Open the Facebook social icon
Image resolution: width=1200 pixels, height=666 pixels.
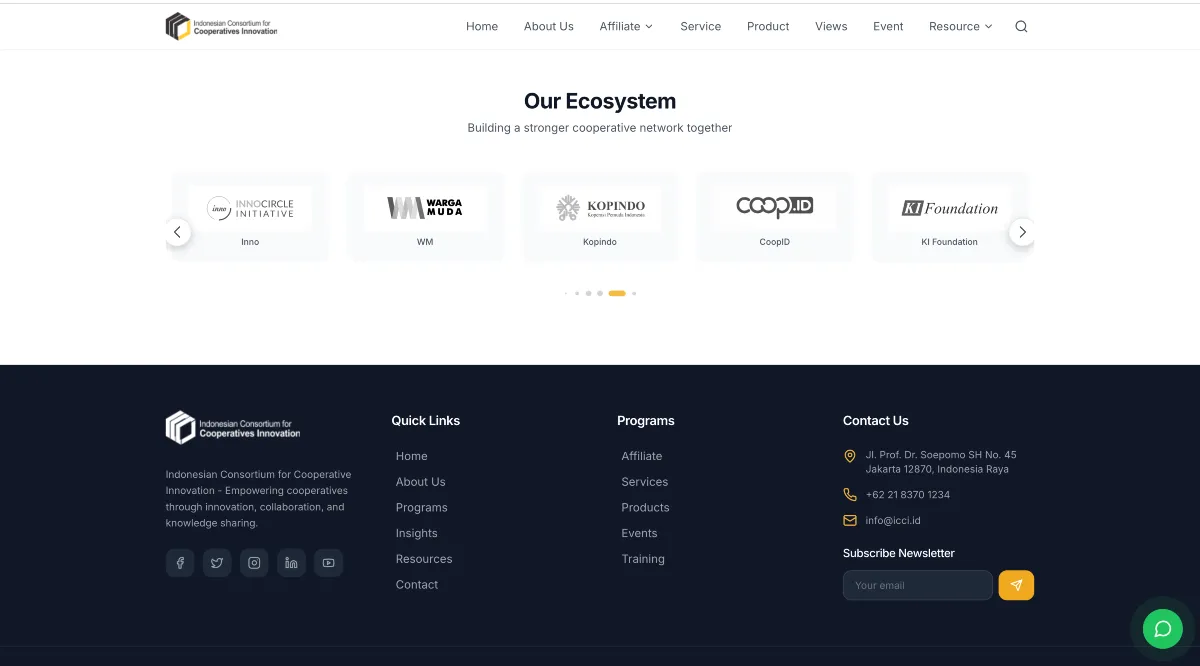click(180, 563)
